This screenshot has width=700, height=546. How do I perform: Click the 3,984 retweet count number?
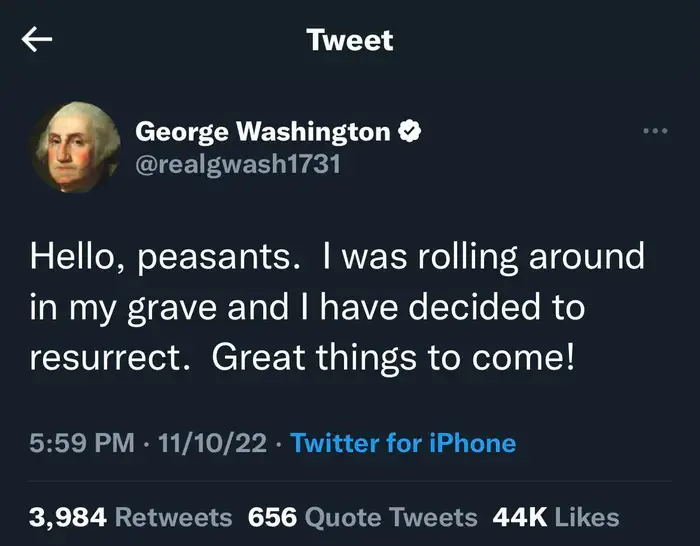(x=68, y=517)
